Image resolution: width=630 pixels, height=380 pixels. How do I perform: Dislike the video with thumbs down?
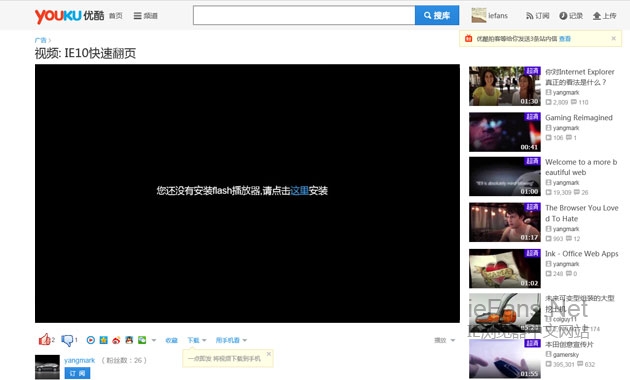pos(67,340)
